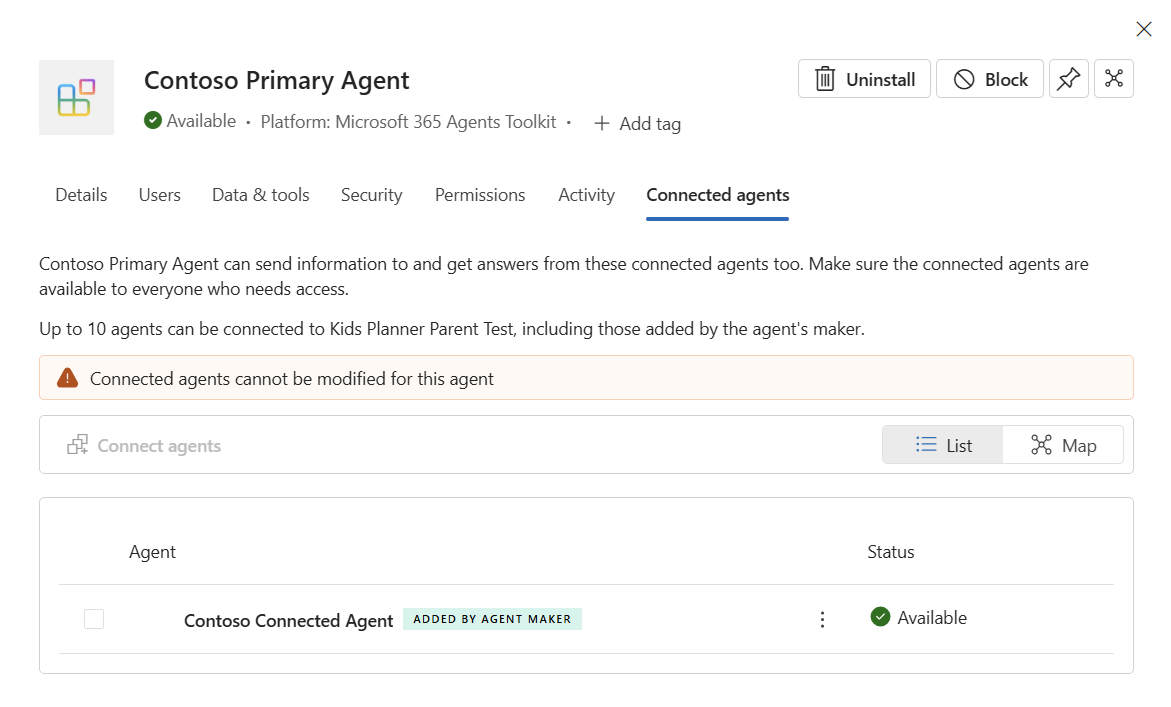
Task: Add a tag to the agent
Action: click(x=637, y=123)
